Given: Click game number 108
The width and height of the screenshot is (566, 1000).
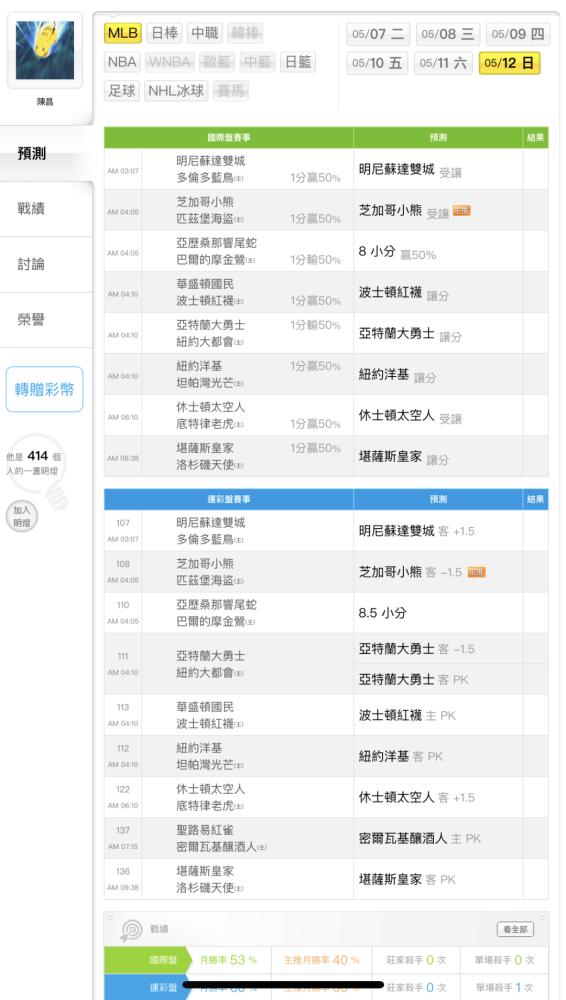Looking at the screenshot, I should click(123, 564).
